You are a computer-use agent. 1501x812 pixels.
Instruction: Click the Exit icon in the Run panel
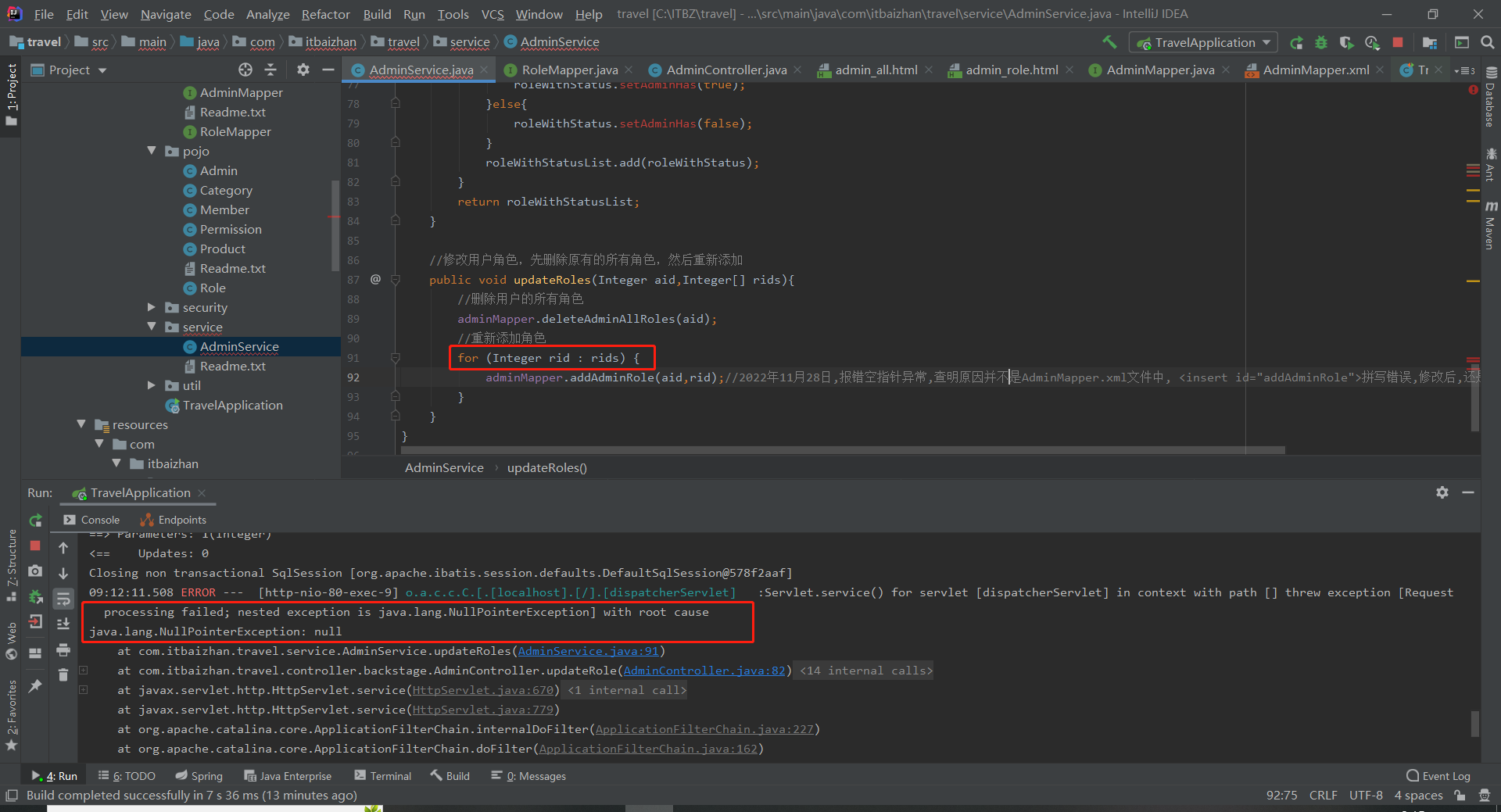[x=35, y=622]
